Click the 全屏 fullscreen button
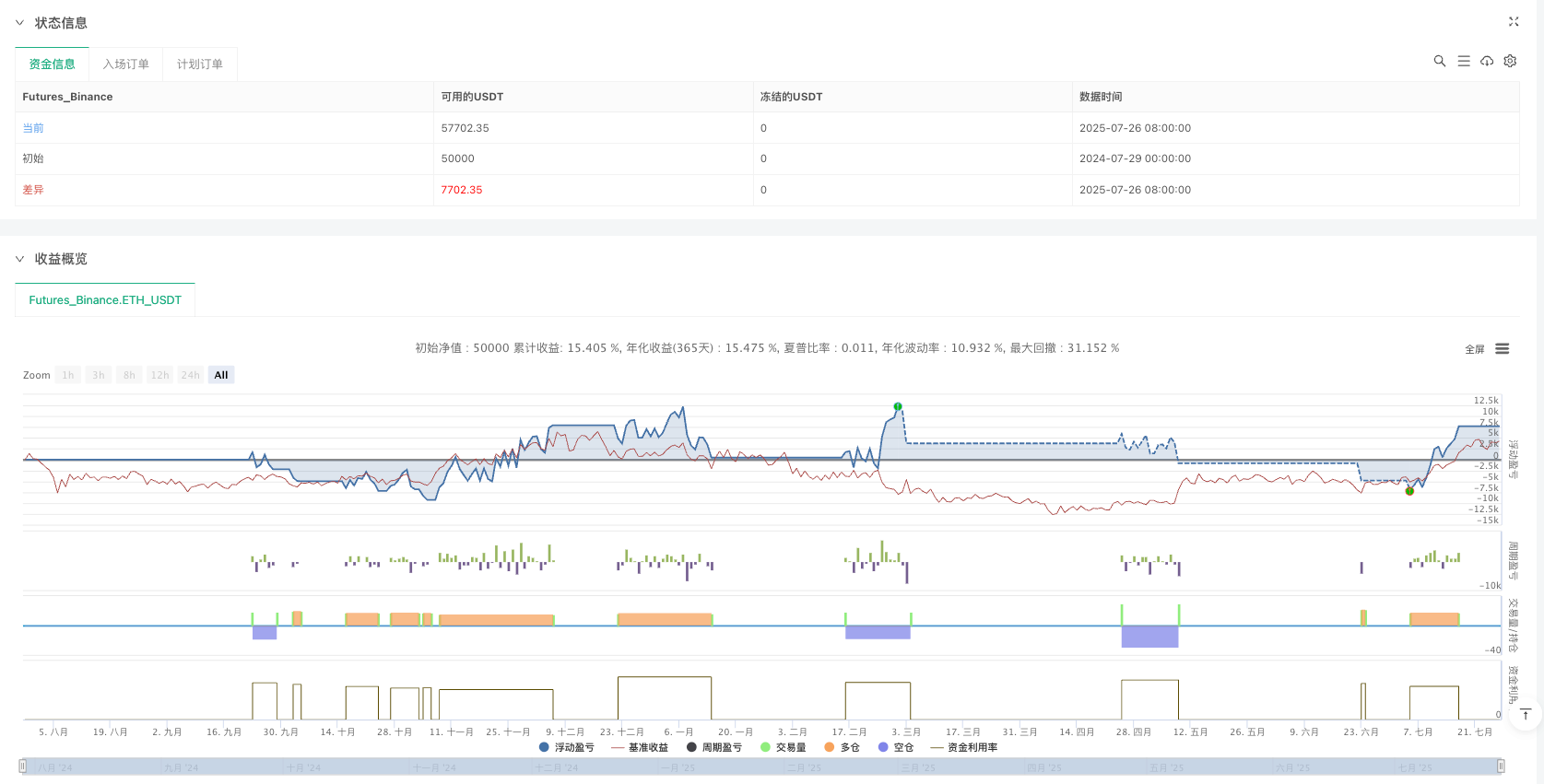This screenshot has height=784, width=1544. 1474,349
